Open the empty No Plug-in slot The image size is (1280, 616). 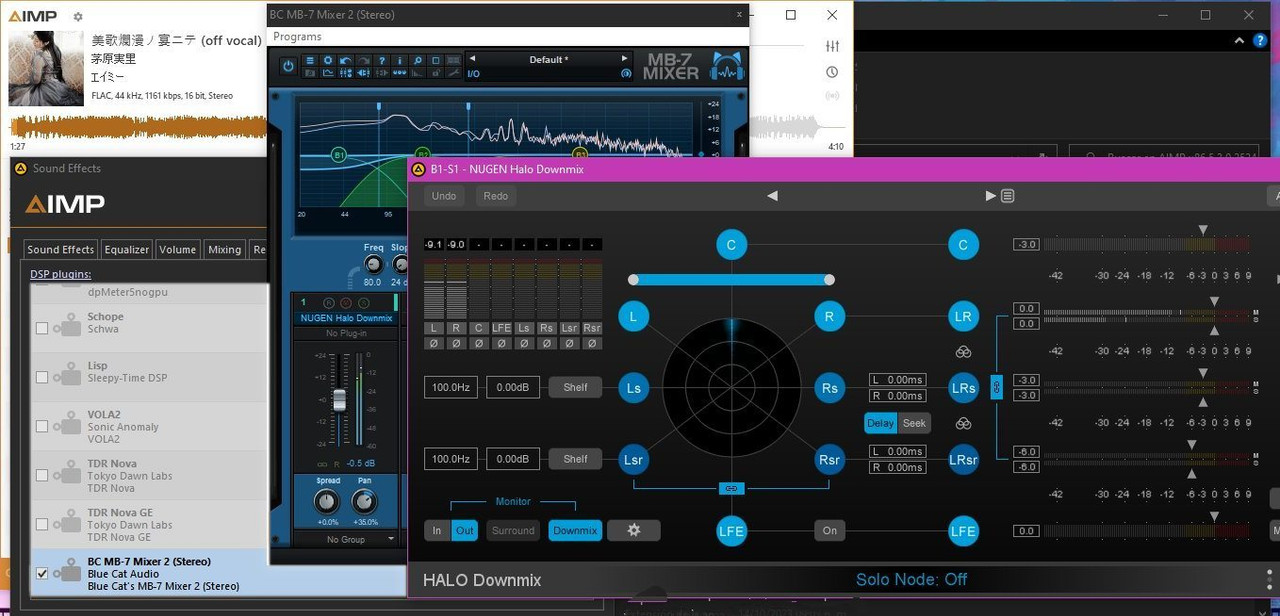click(345, 333)
